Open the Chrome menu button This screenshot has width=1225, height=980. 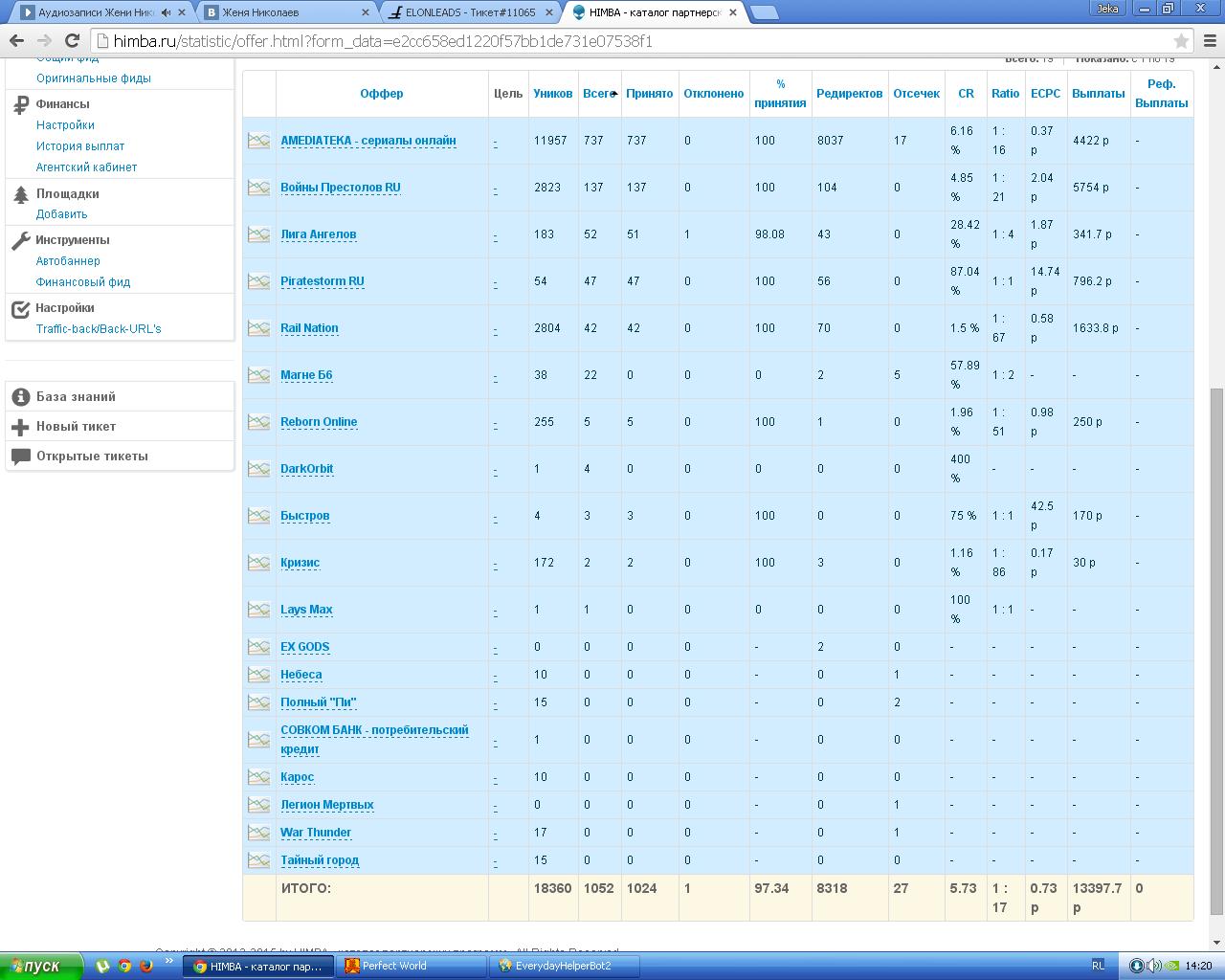(1210, 41)
